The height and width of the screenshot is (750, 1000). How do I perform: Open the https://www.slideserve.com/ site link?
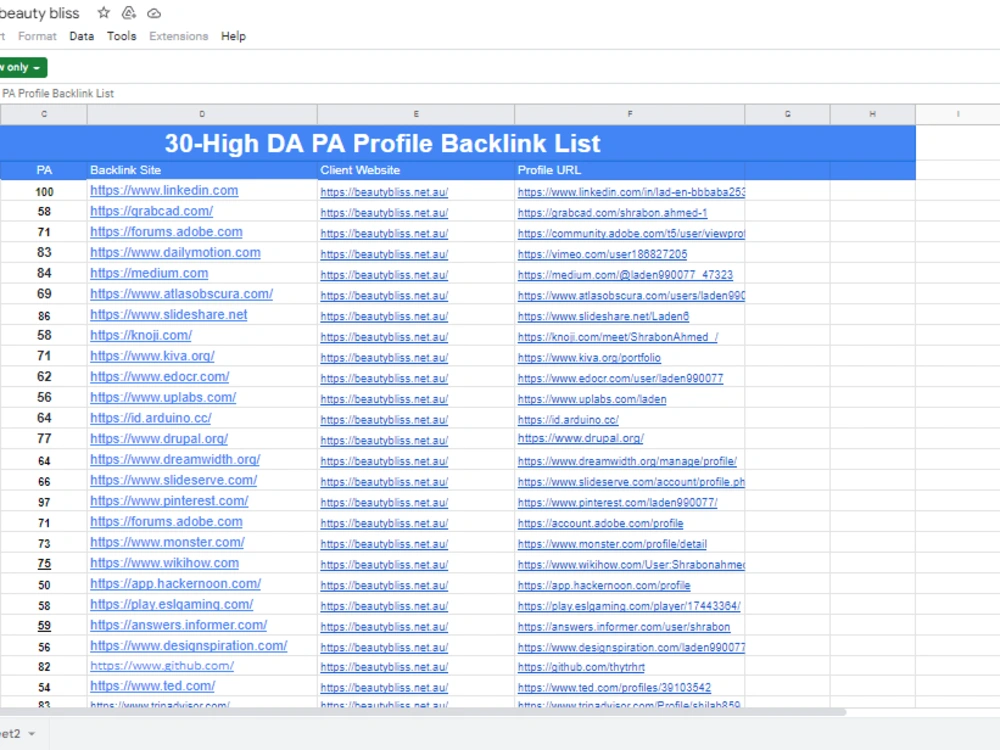pyautogui.click(x=174, y=480)
